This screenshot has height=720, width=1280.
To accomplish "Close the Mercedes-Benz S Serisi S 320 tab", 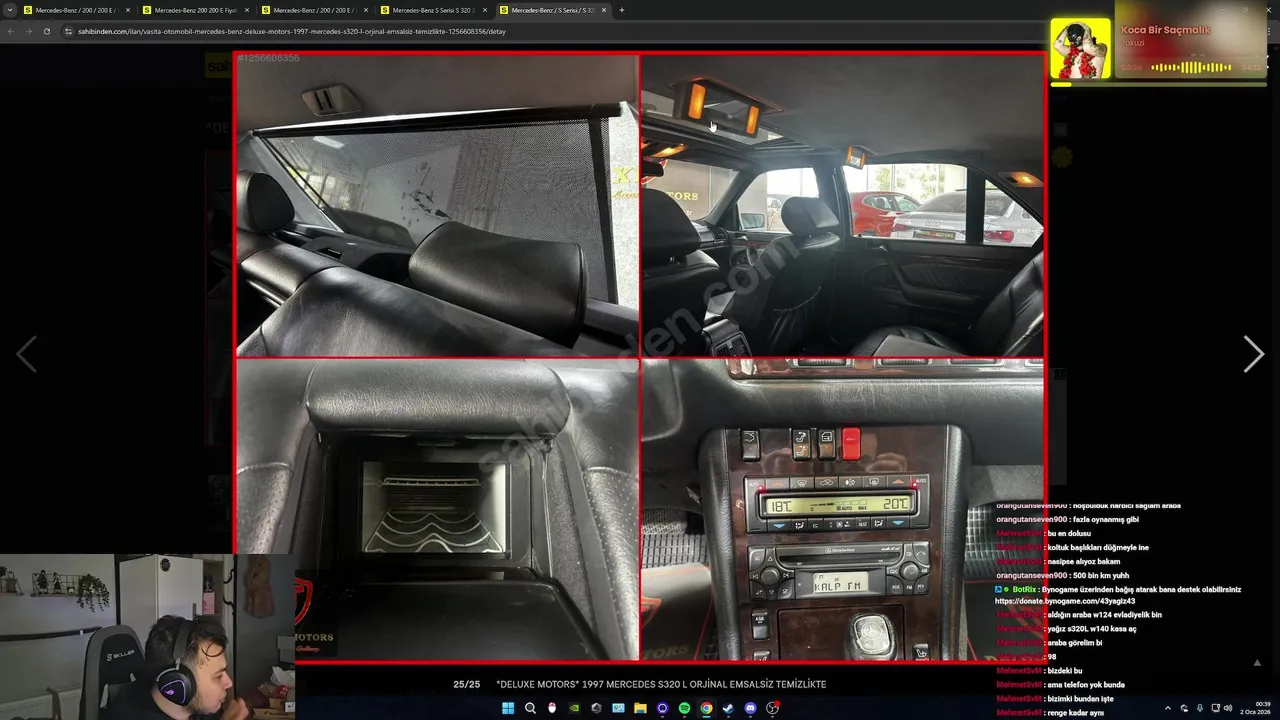I will [485, 10].
